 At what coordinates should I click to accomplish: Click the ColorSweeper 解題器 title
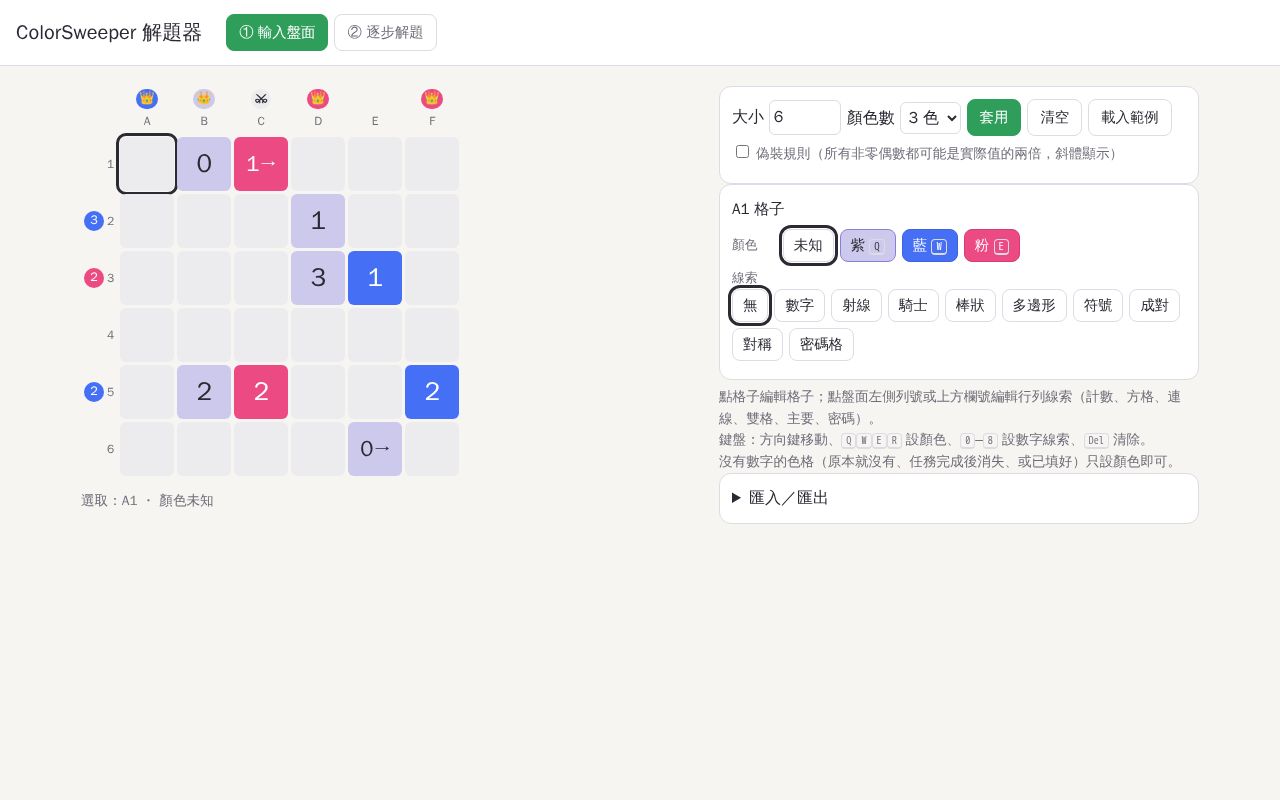pyautogui.click(x=109, y=32)
